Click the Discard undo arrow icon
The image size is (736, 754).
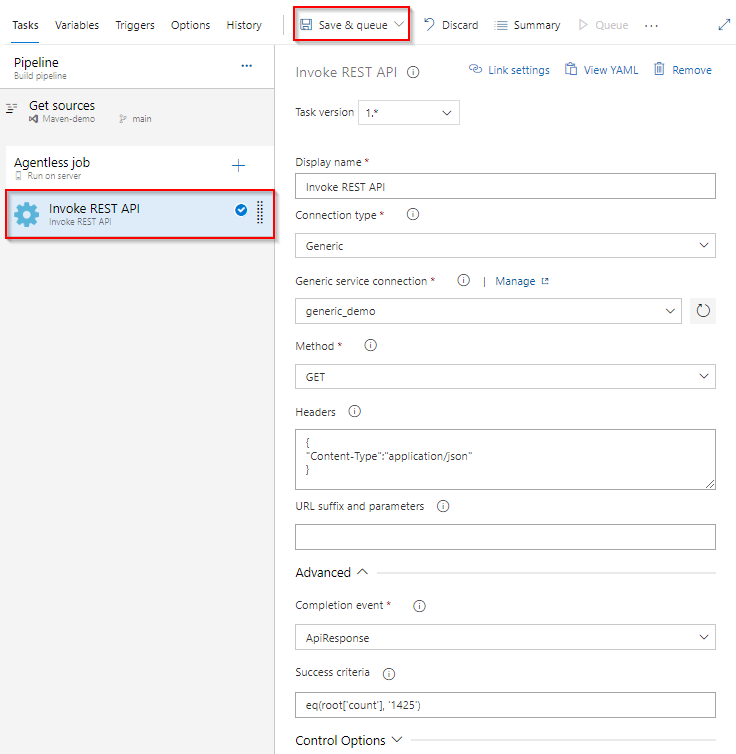point(429,24)
